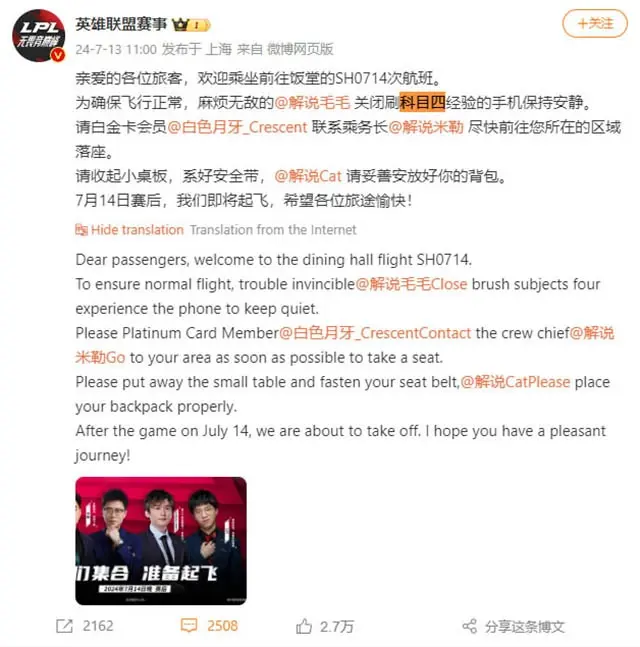The height and width of the screenshot is (647, 640).
Task: Like the post with thumbs-up icon
Action: coord(304,626)
